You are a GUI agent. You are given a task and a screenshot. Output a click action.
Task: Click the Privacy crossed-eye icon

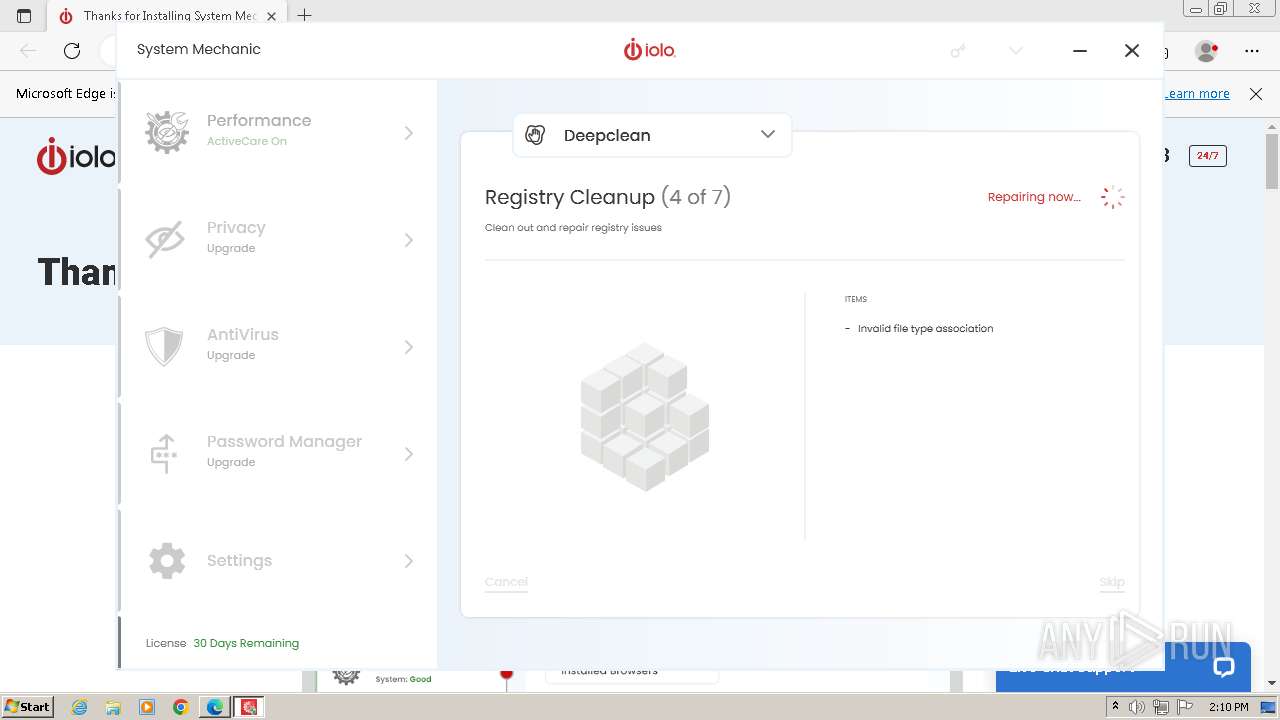click(x=165, y=239)
